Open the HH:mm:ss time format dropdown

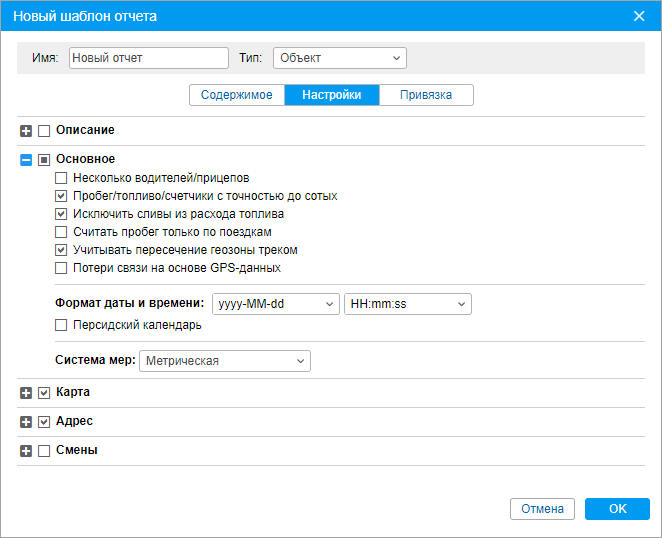(407, 304)
